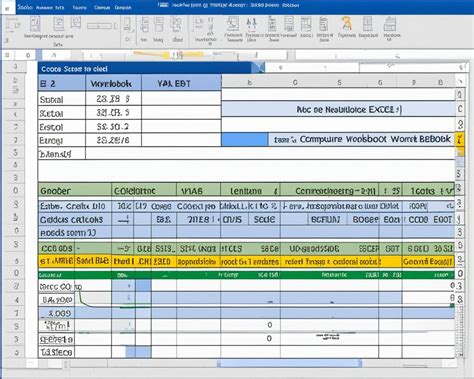The width and height of the screenshot is (474, 379).
Task: Select the 'Vvonlobok' header cell
Action: coord(113,83)
